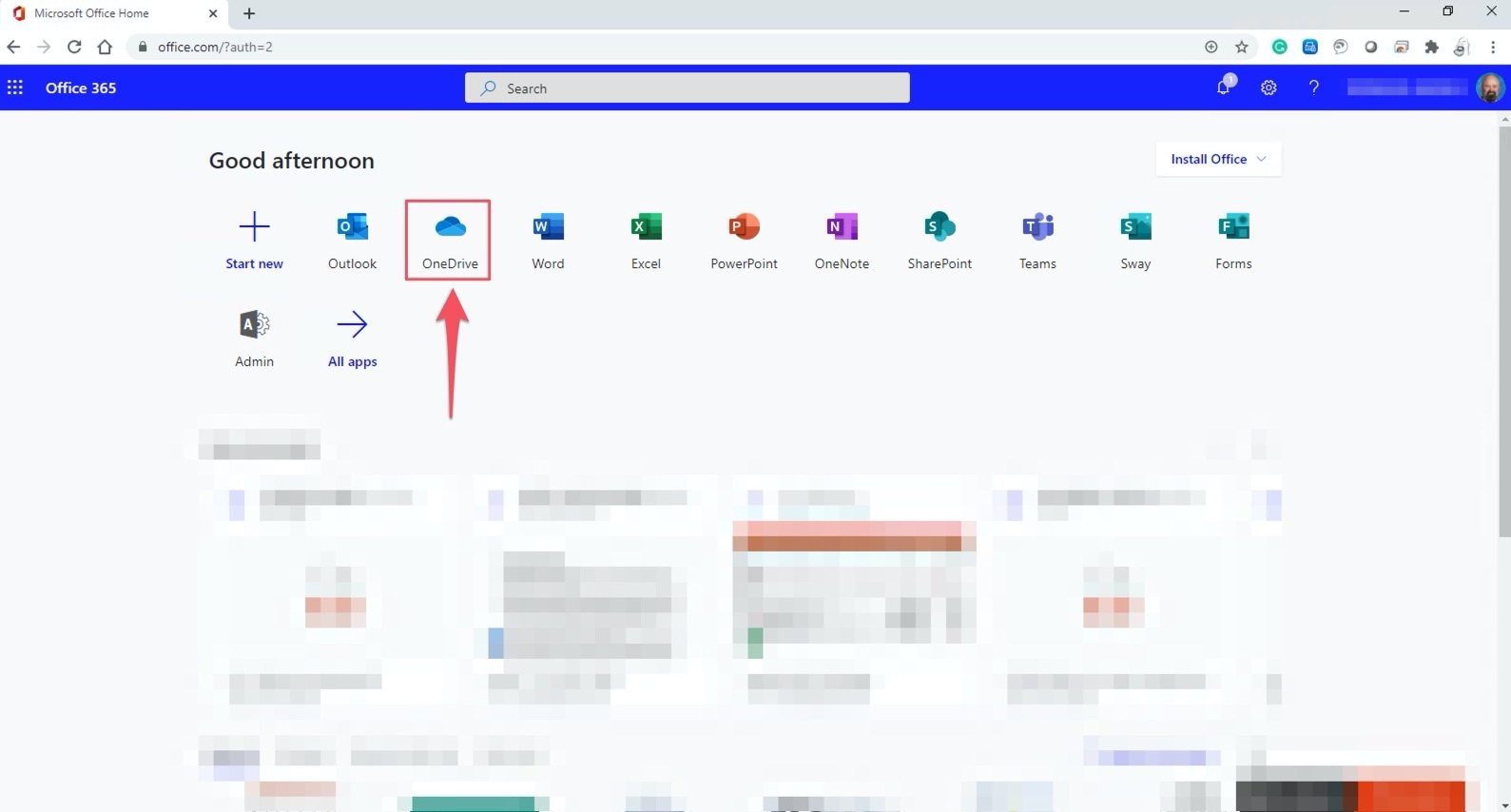Image resolution: width=1511 pixels, height=812 pixels.
Task: Click the Start new plus icon
Action: pos(254,226)
